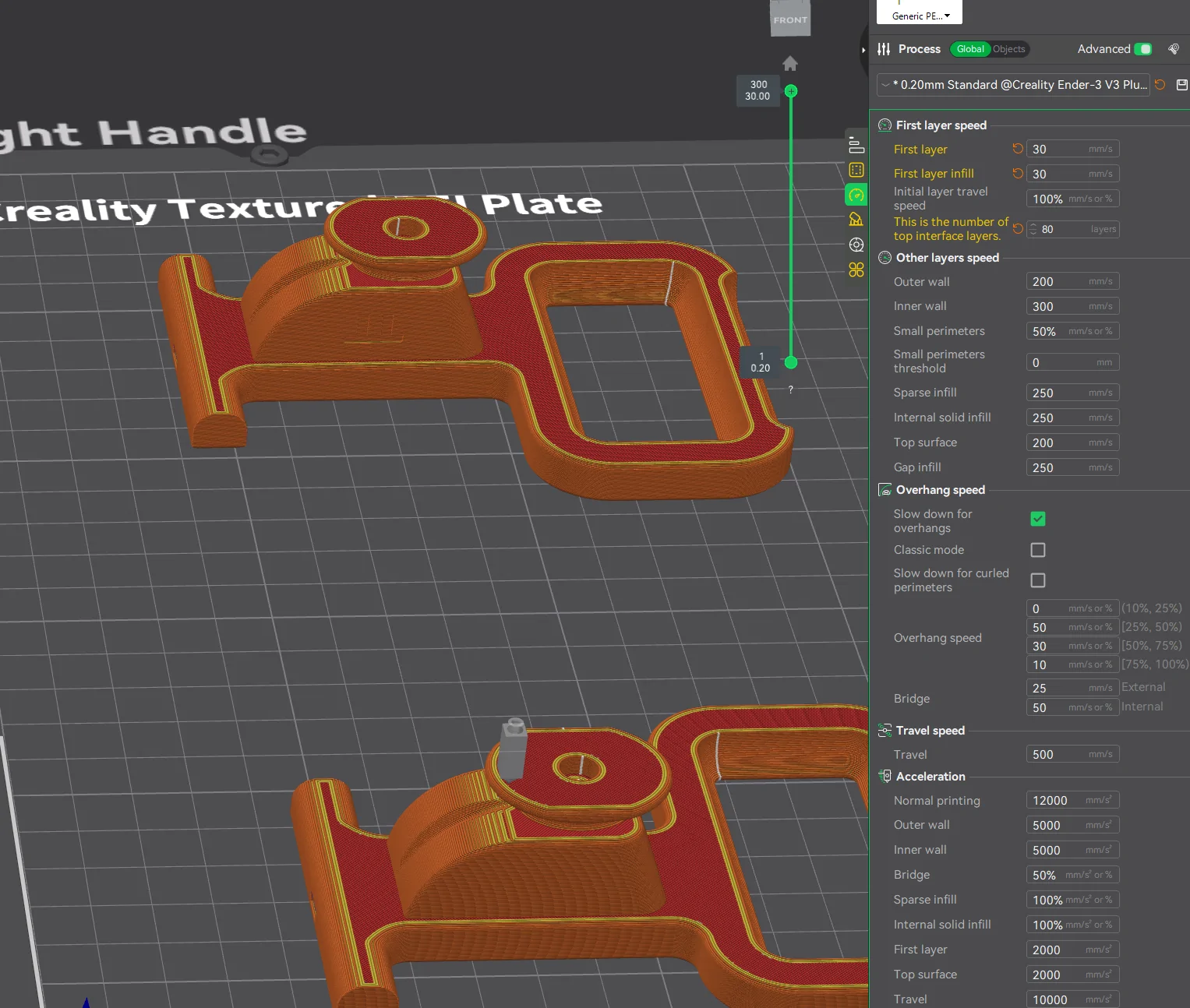
Task: Edit the overhang speed field for [75%, 100%)
Action: [1072, 664]
